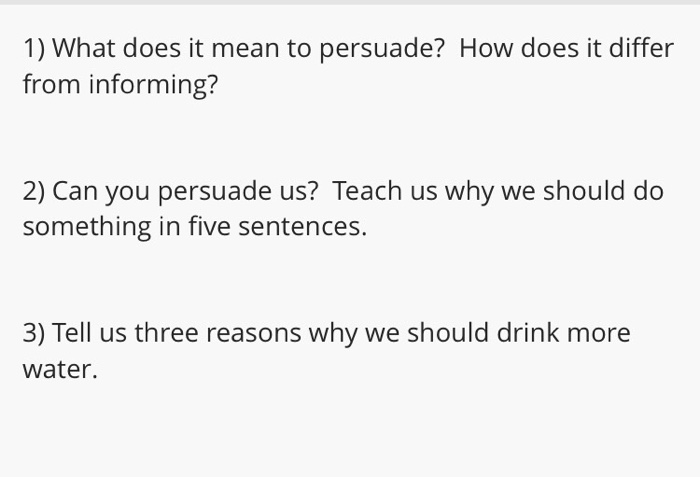Image resolution: width=700 pixels, height=477 pixels.
Task: Click "something in five sentences." line
Action: point(195,226)
